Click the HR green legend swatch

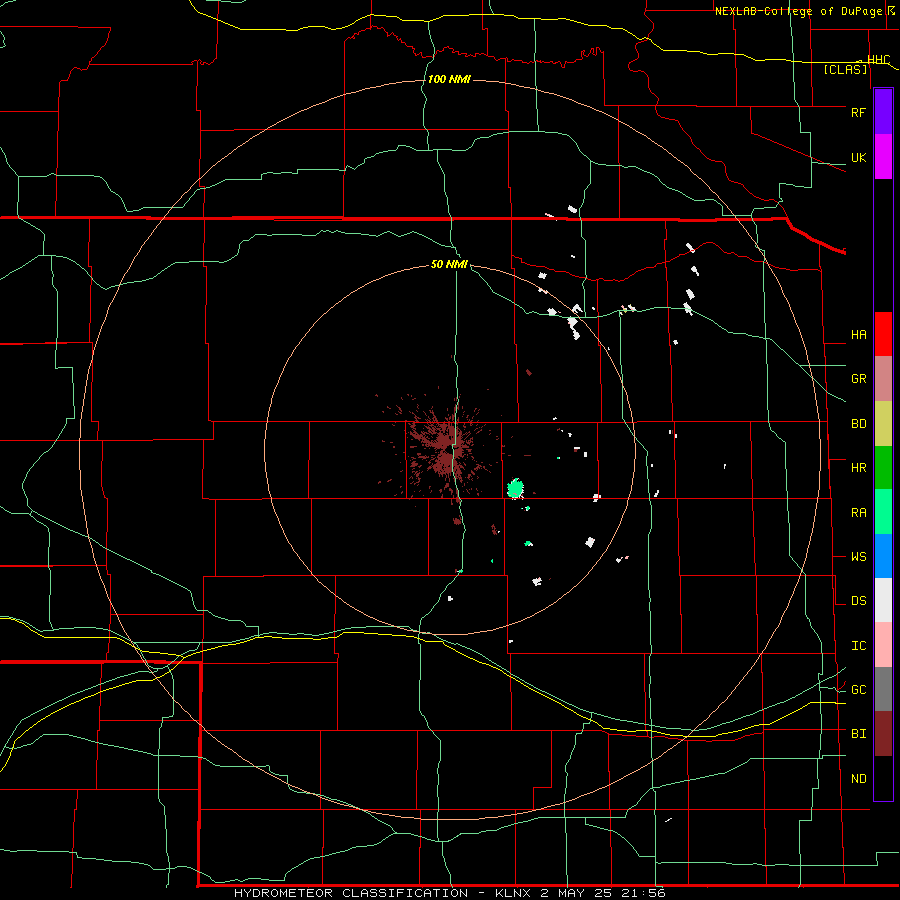click(883, 468)
